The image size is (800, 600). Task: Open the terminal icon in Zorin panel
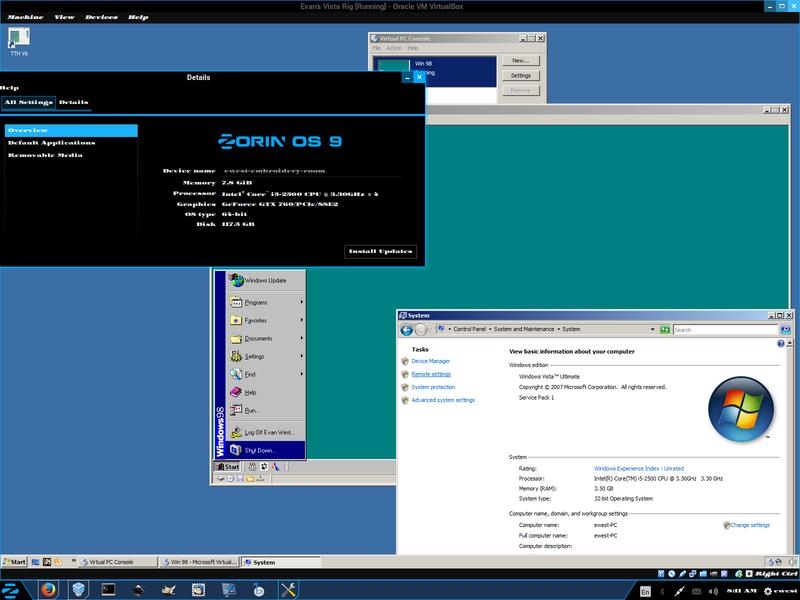(x=108, y=590)
